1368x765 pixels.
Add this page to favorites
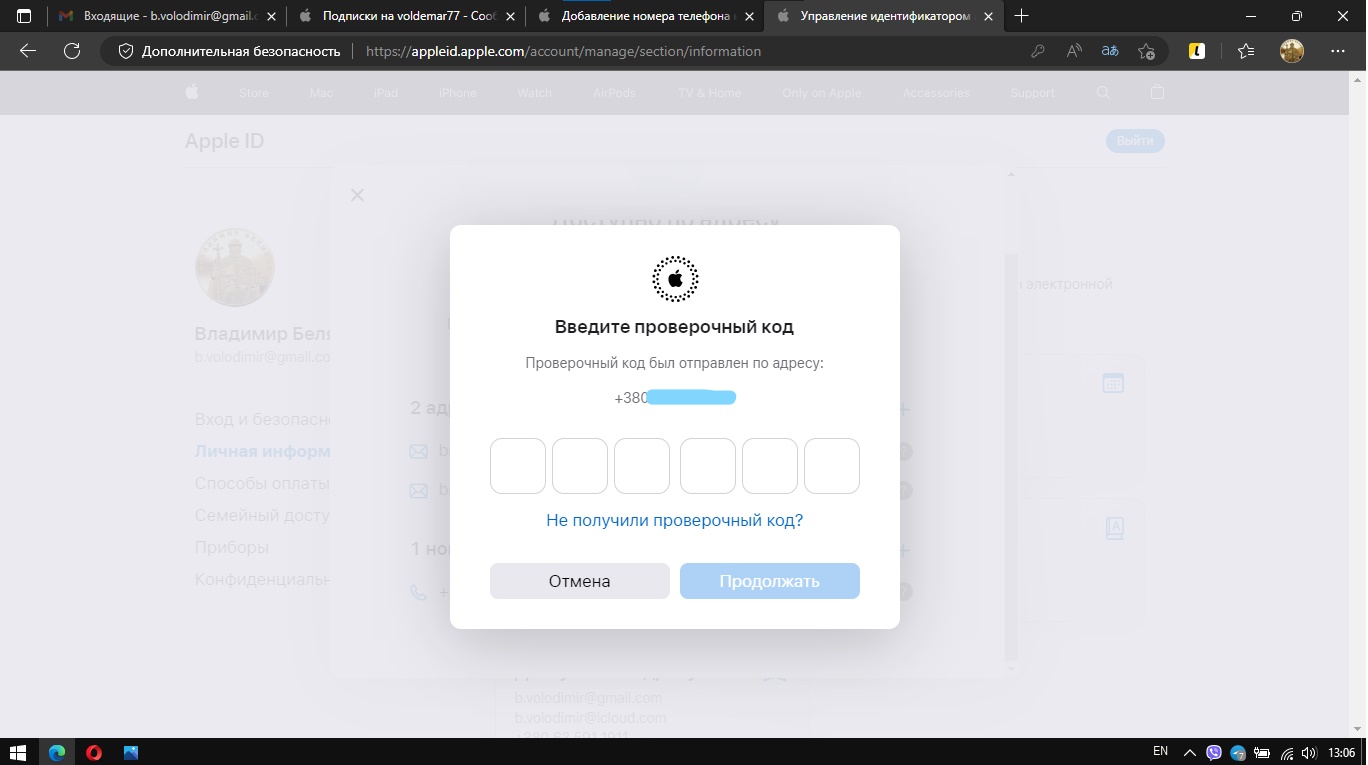(1146, 51)
